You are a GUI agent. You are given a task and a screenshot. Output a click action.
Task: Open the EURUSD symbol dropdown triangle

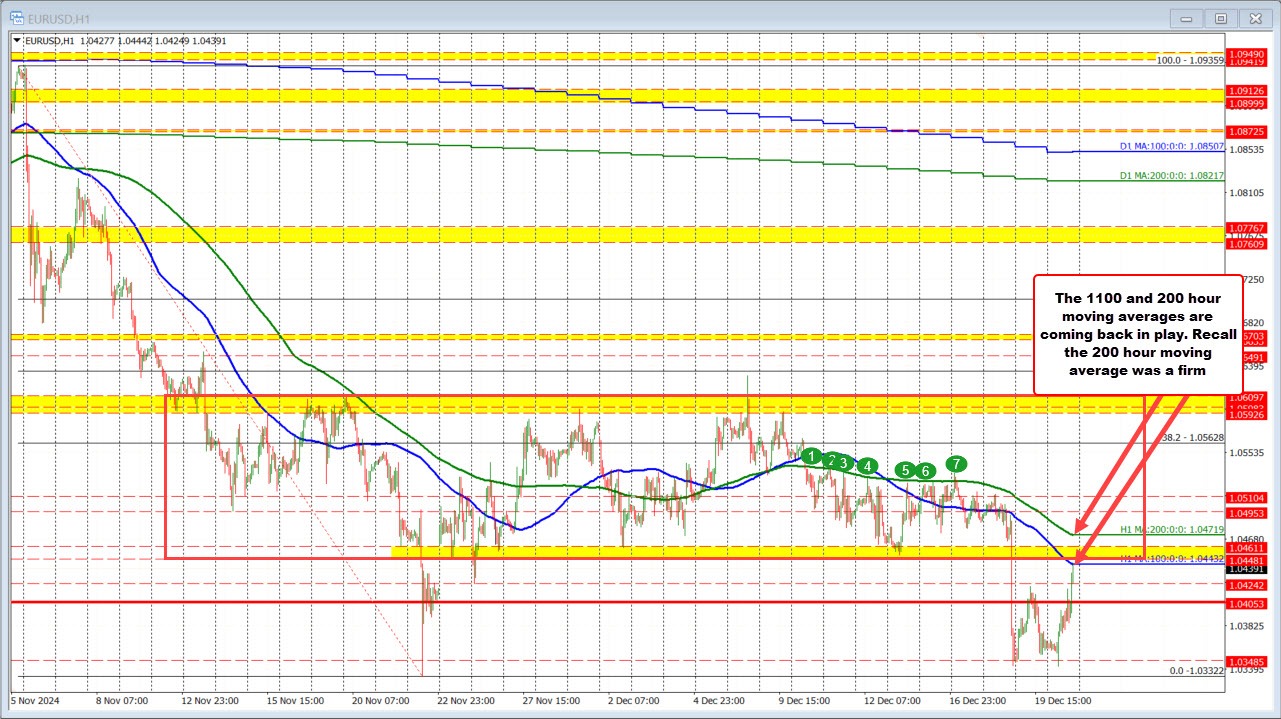16,40
